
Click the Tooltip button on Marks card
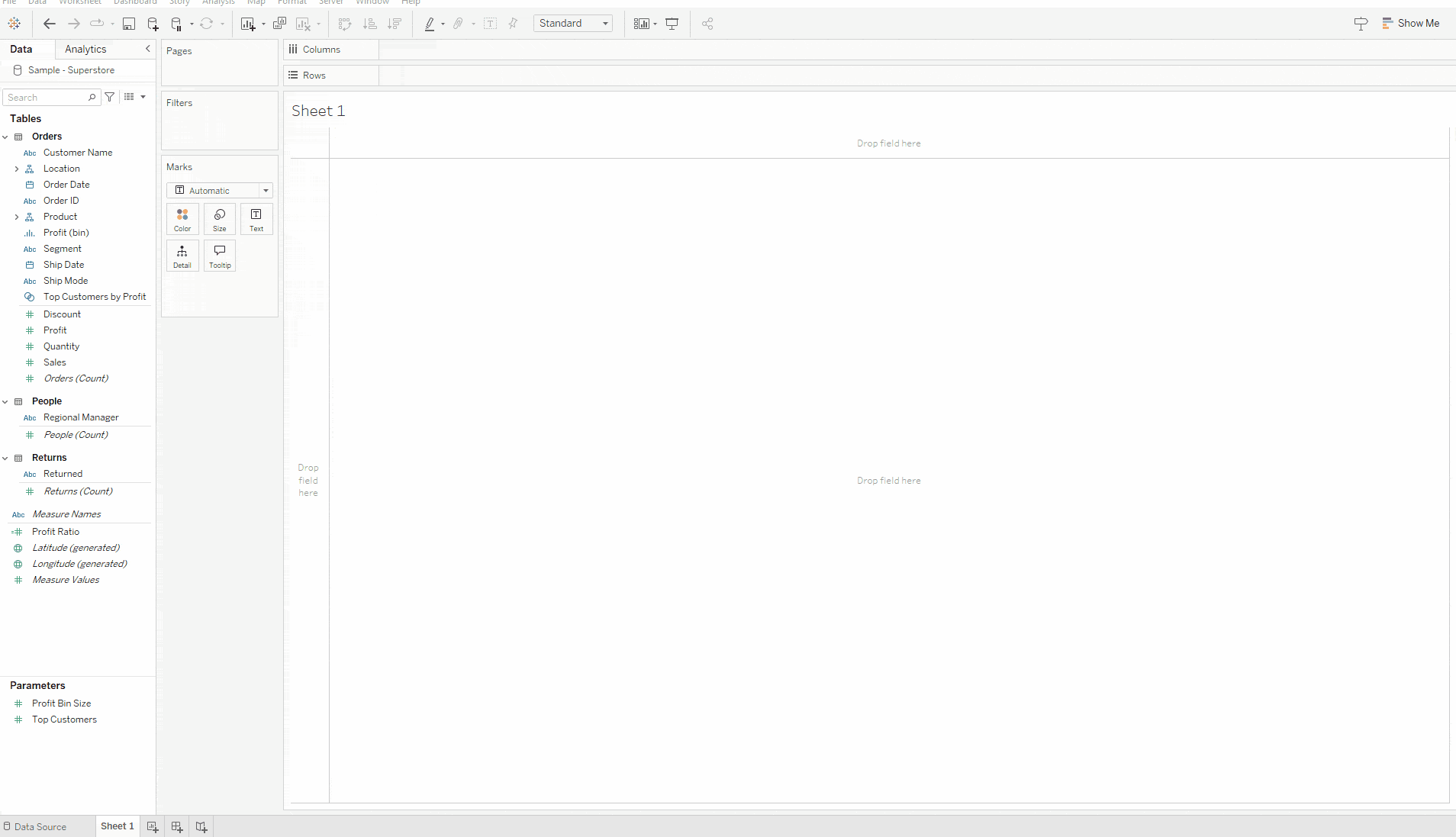220,256
